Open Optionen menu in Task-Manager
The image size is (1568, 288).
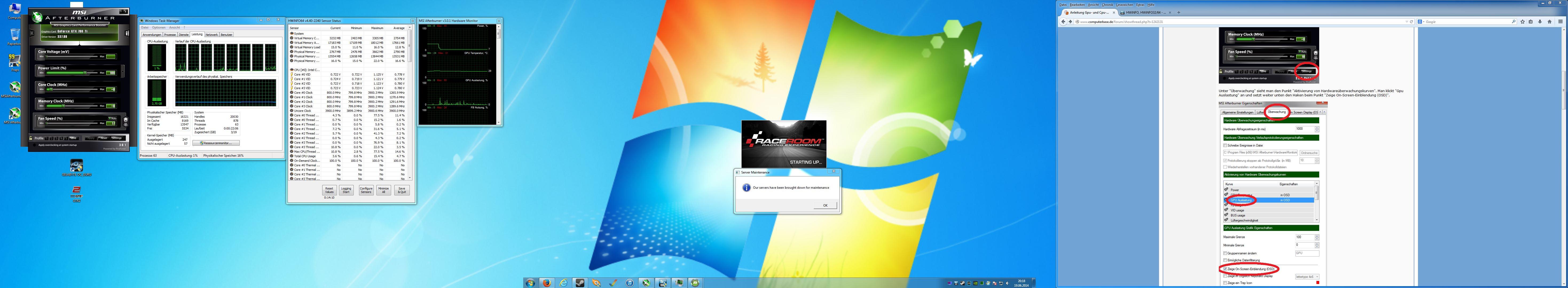tap(159, 27)
